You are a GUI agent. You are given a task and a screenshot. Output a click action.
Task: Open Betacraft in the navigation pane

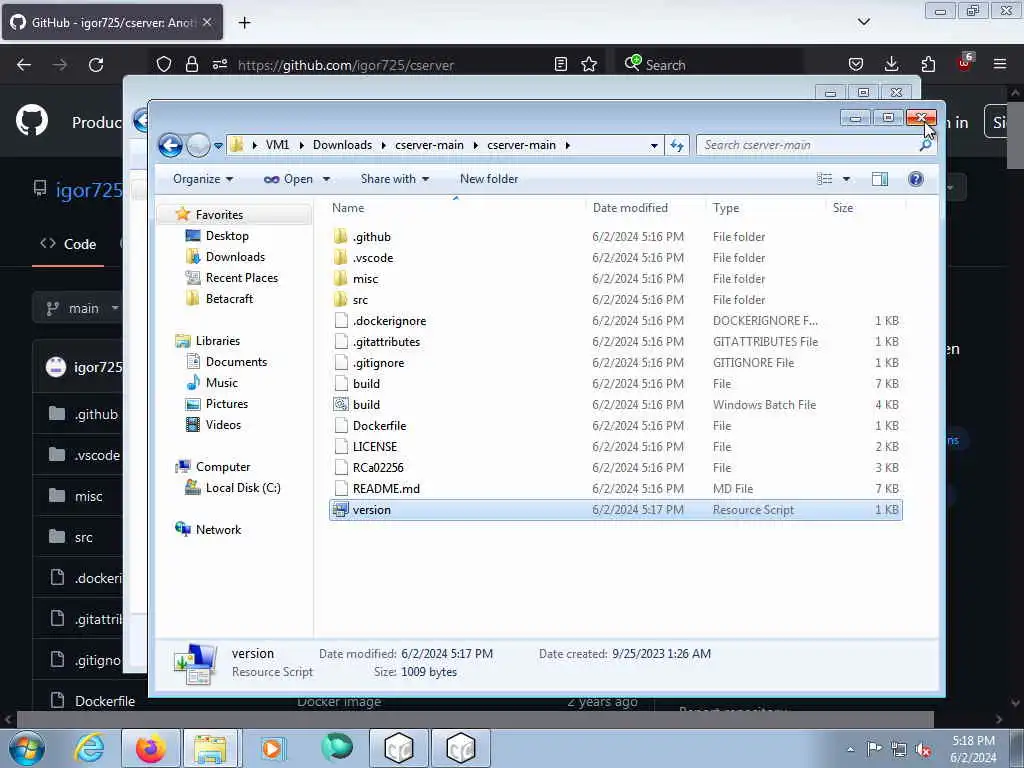tap(229, 298)
